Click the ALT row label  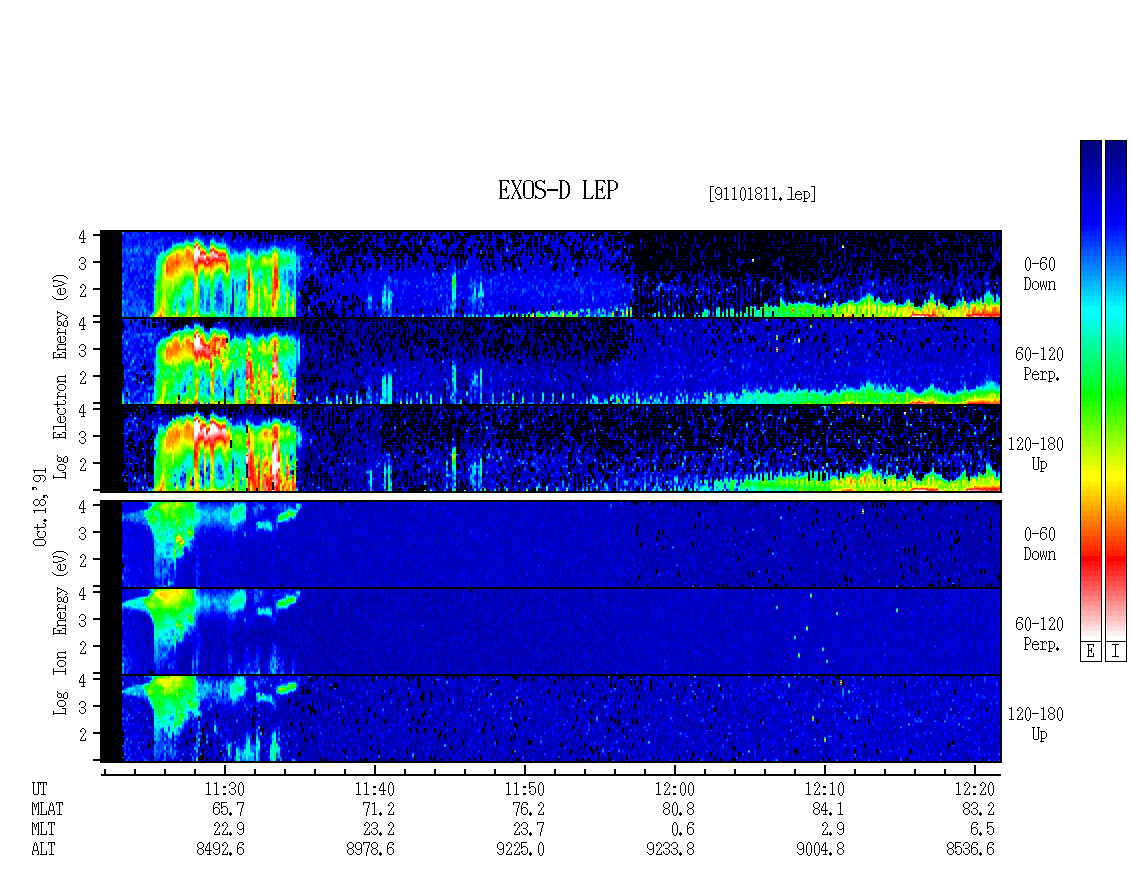(43, 850)
